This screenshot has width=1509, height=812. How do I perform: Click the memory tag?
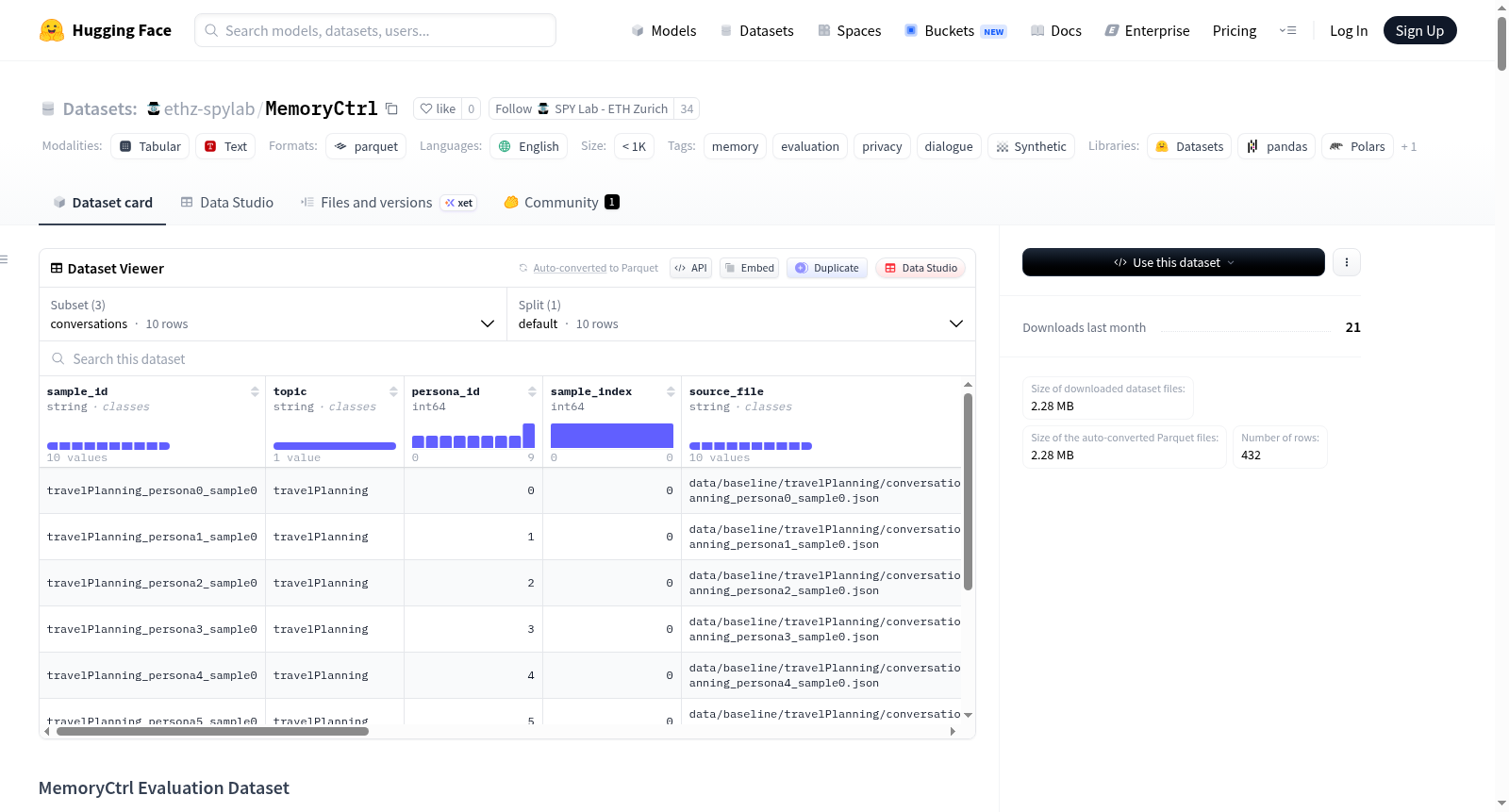coord(735,146)
